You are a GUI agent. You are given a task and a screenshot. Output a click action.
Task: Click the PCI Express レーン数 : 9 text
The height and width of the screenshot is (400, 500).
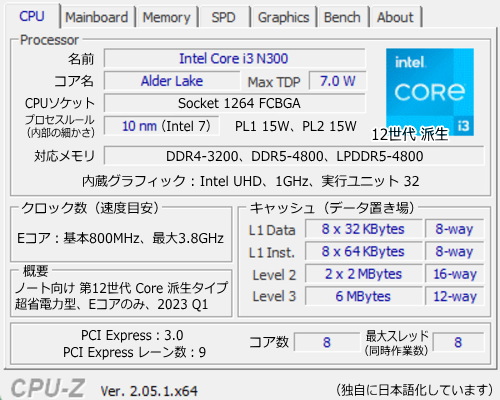(134, 352)
